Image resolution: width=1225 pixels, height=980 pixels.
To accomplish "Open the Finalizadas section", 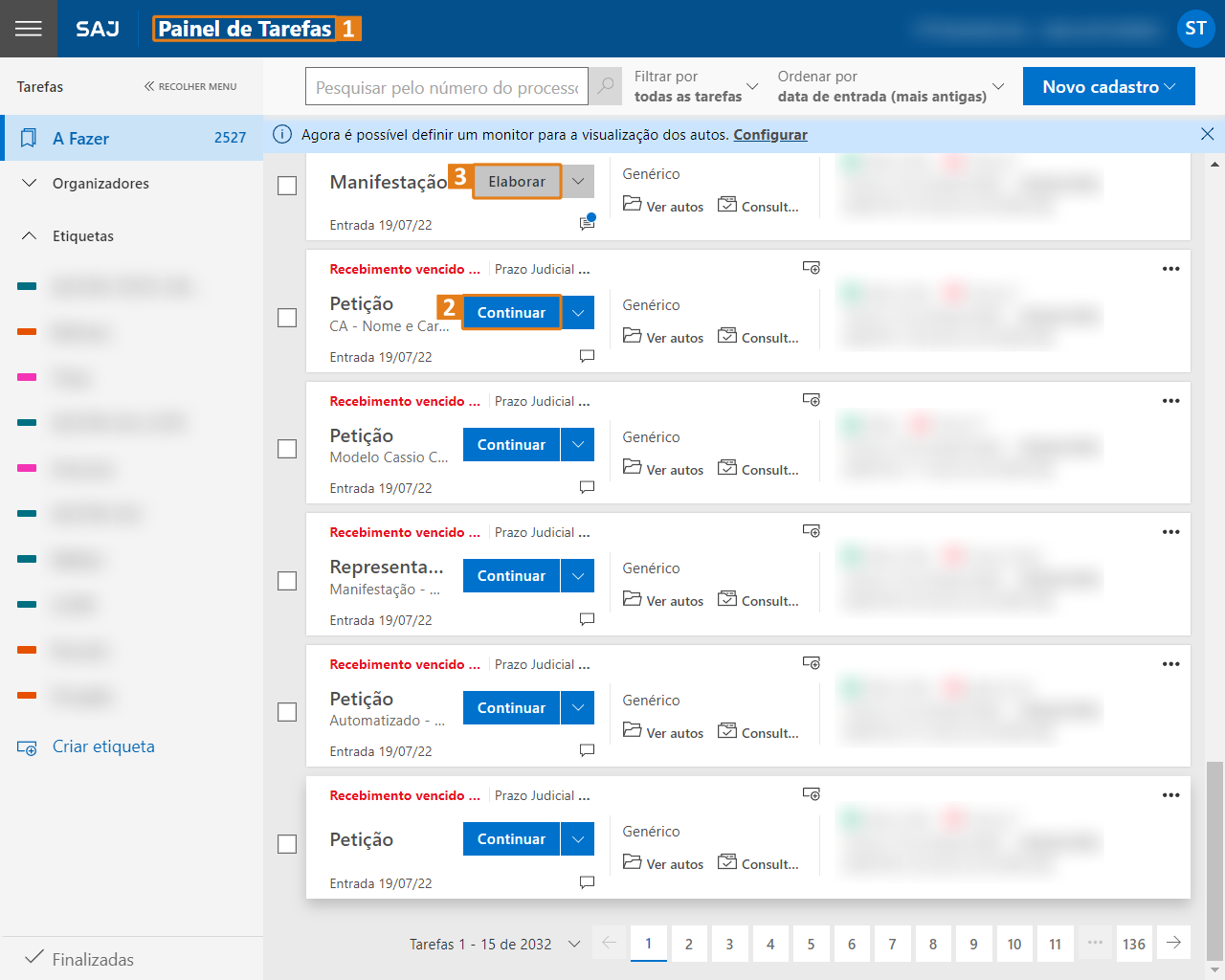I will 92,959.
